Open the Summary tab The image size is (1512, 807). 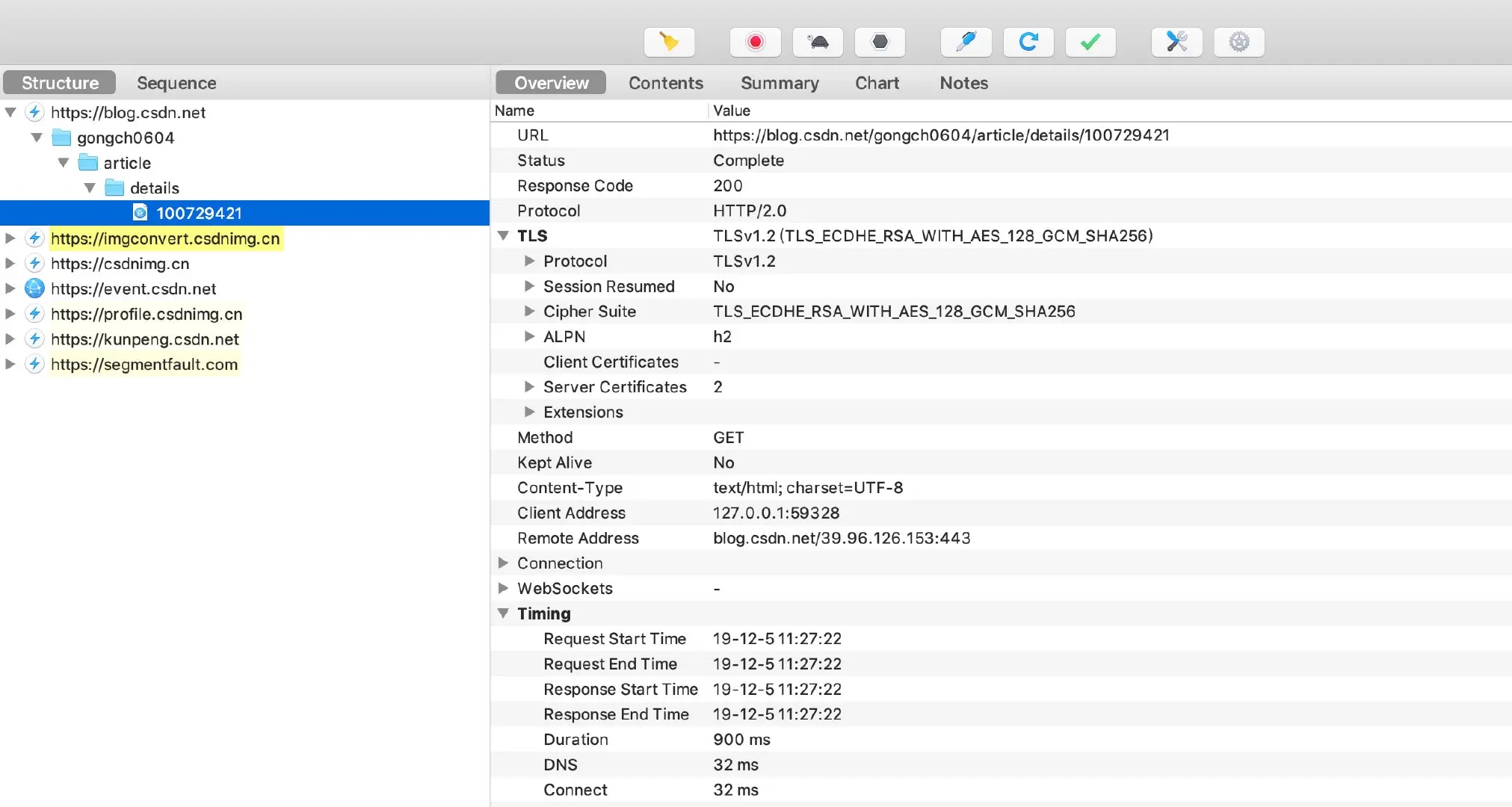[780, 83]
